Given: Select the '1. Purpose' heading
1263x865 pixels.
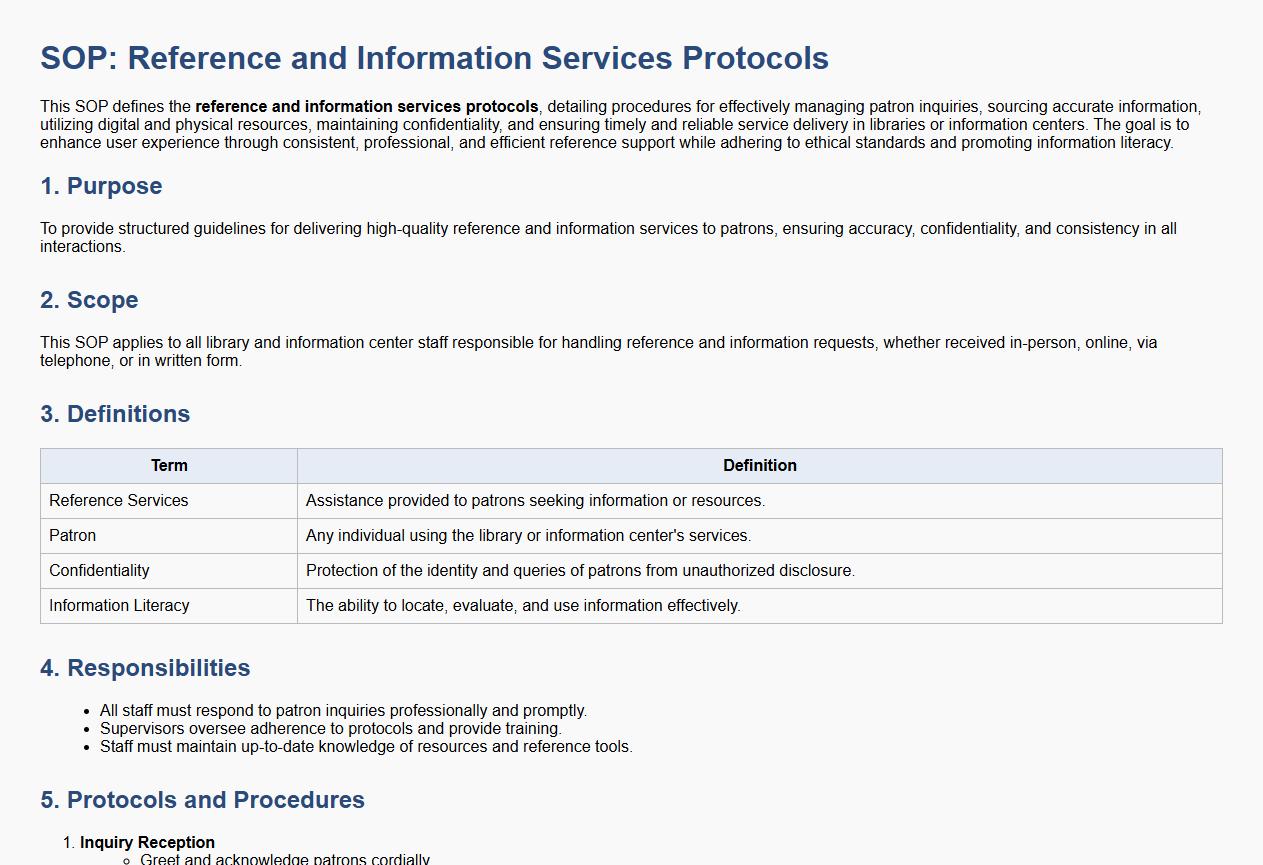Looking at the screenshot, I should coord(101,186).
